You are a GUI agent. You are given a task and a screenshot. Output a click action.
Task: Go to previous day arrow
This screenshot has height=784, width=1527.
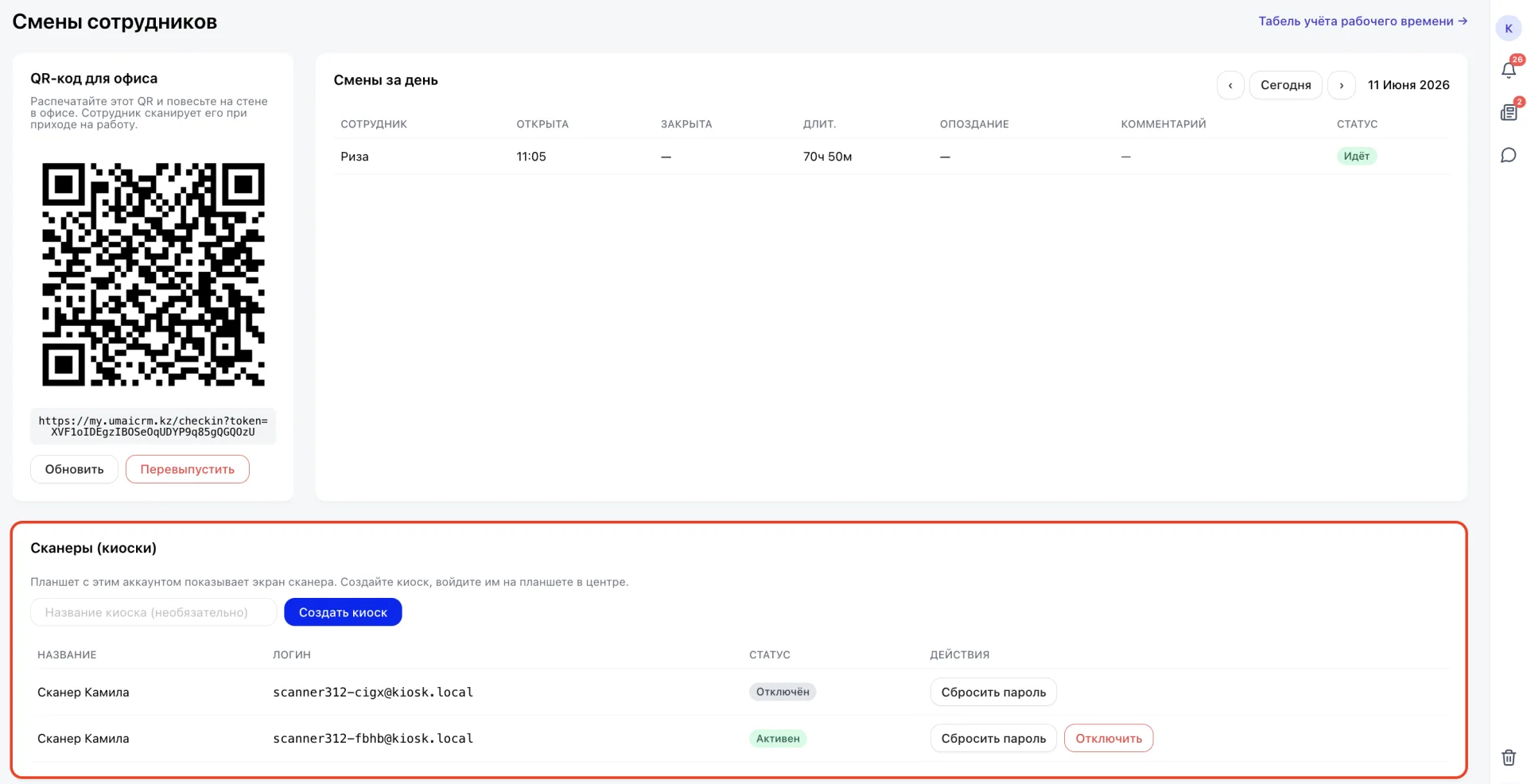click(x=1230, y=85)
